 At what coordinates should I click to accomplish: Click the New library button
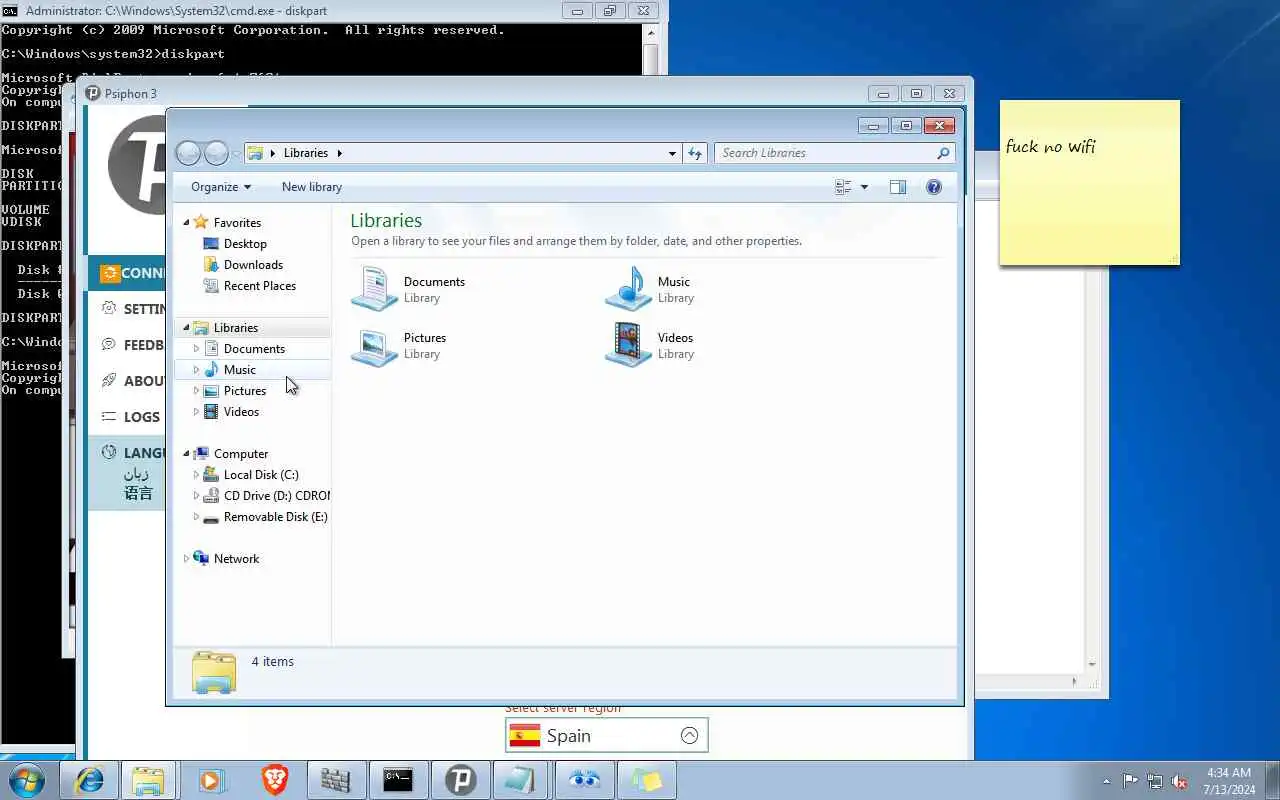(312, 187)
